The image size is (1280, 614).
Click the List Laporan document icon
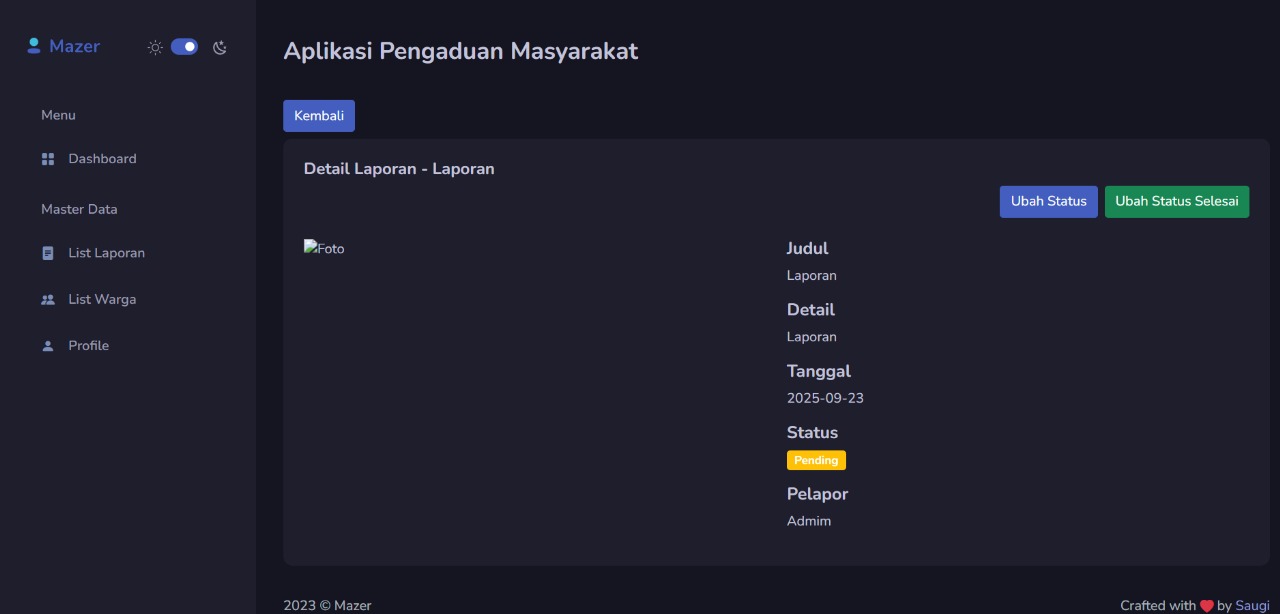(x=48, y=253)
